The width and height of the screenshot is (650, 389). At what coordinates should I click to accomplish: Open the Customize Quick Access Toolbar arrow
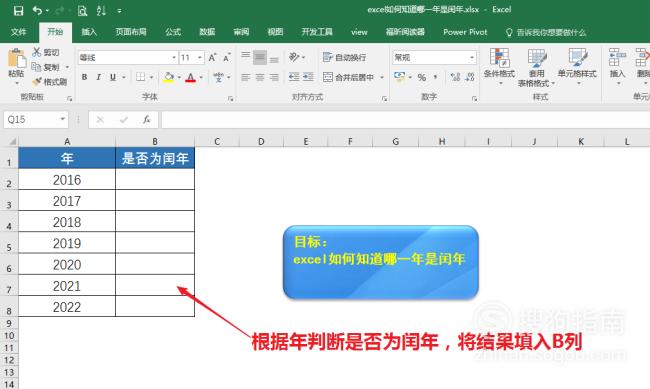[119, 11]
